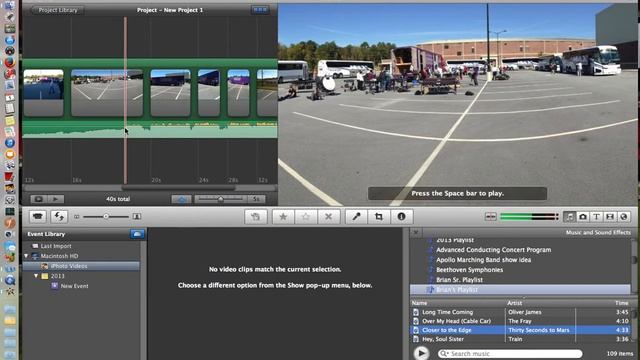Viewport: 640px width, 360px height.
Task: Adjust event clip thumbnail size slider
Action: [106, 217]
